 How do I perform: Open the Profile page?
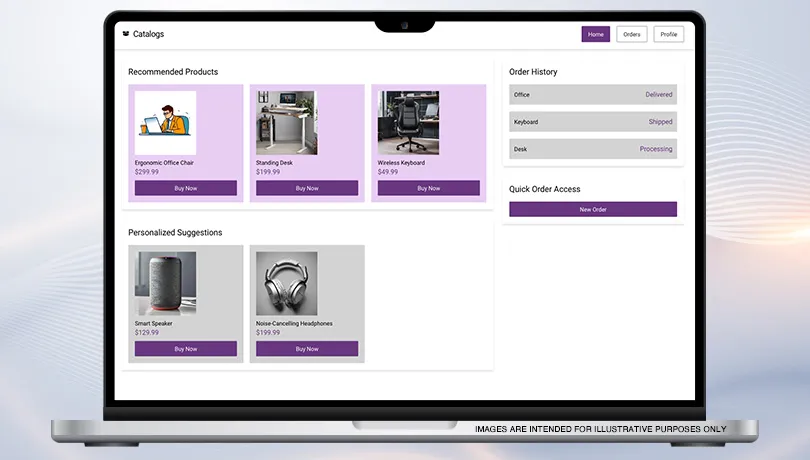(668, 34)
